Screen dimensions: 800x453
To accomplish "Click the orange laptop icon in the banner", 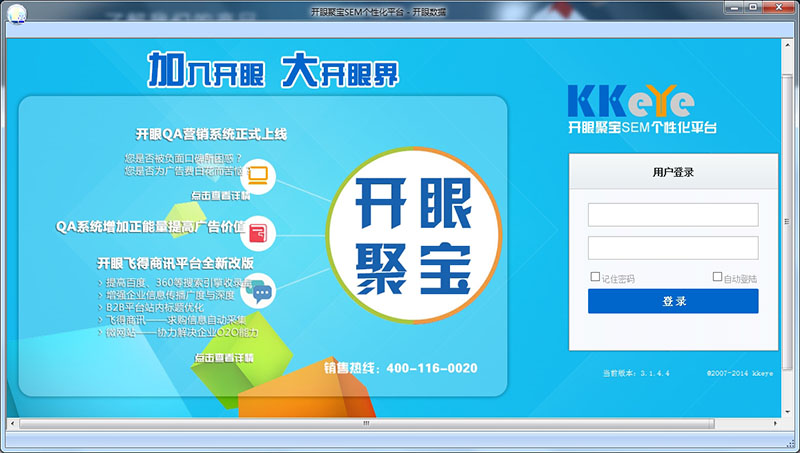I will [258, 177].
